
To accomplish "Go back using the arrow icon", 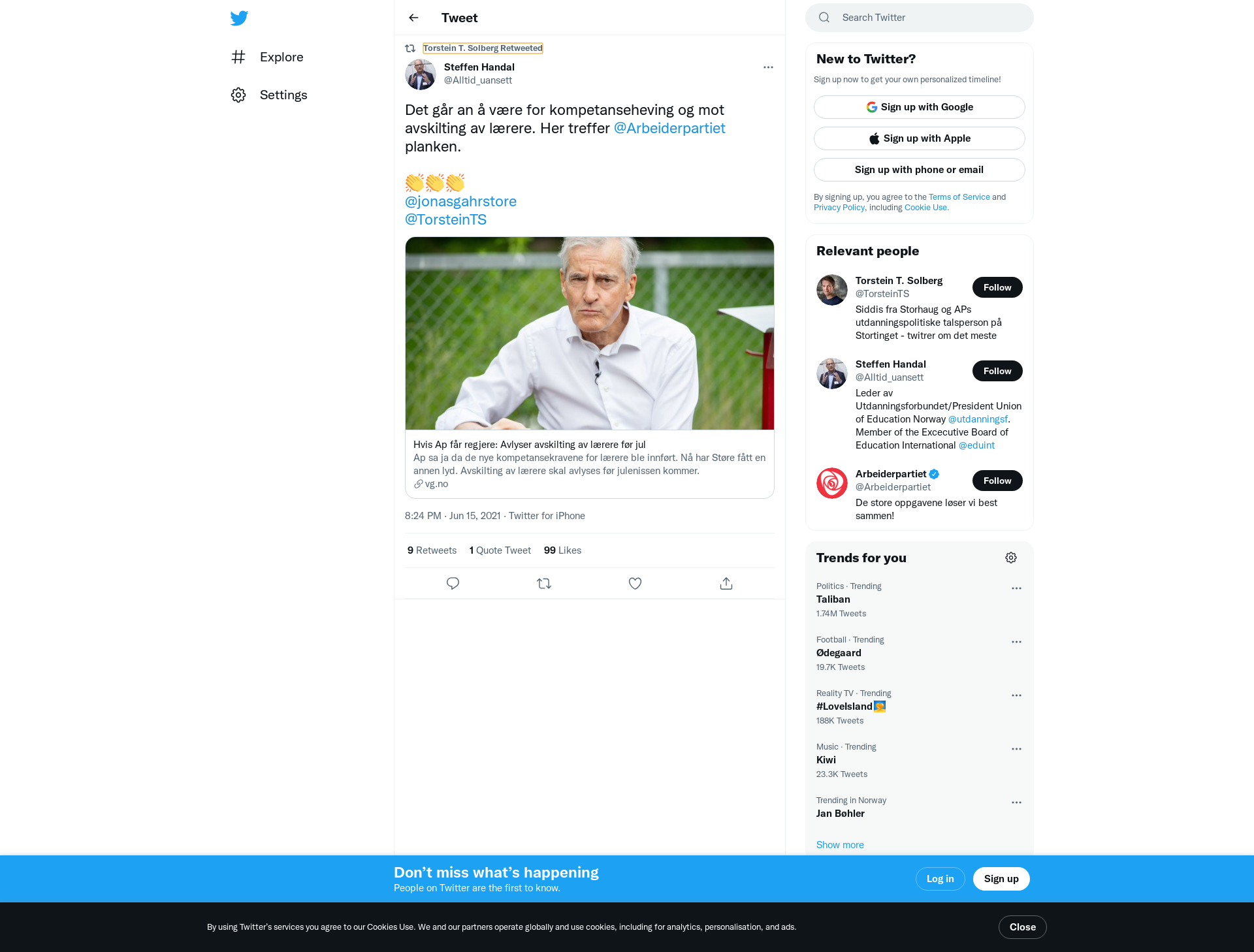I will pyautogui.click(x=413, y=18).
